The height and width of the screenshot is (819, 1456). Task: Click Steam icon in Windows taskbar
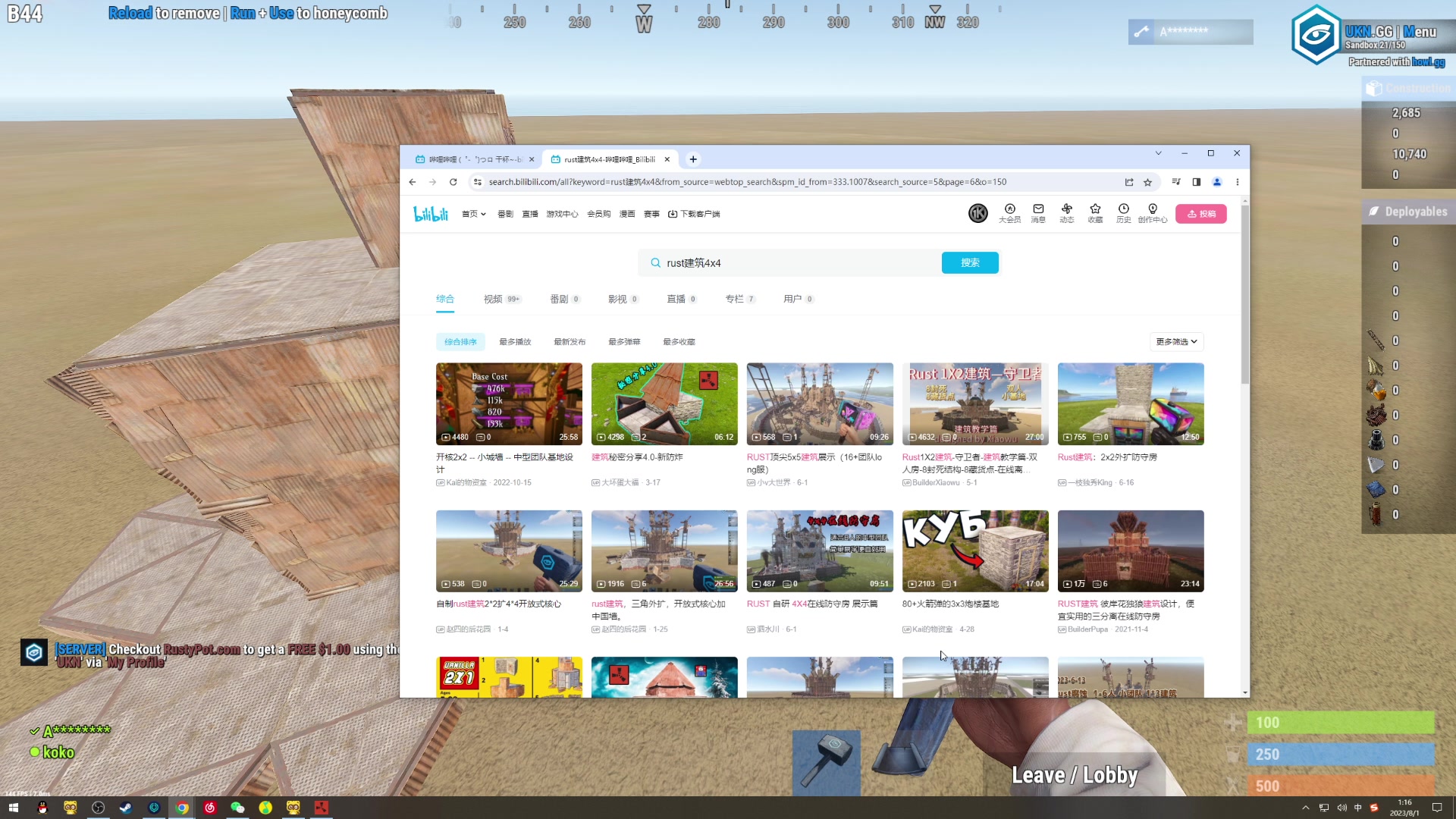tap(126, 808)
